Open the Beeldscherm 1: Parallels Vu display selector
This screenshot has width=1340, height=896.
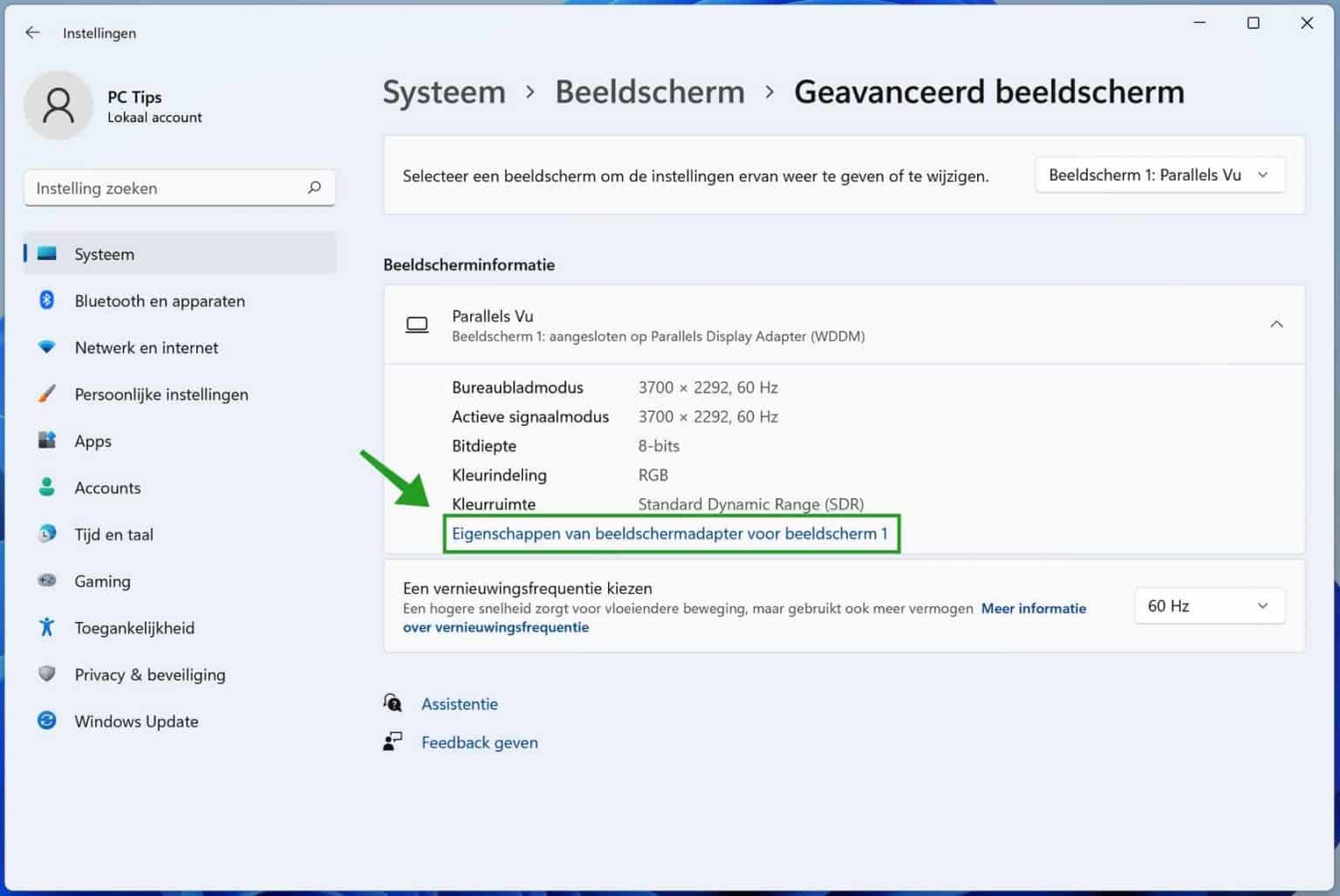[x=1159, y=174]
